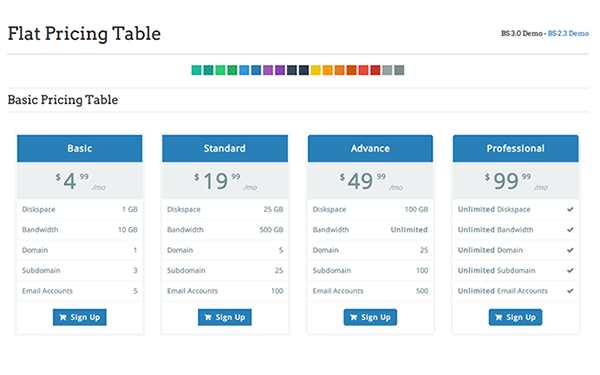The width and height of the screenshot is (600, 375).
Task: Click the $99.99 per month price
Action: [515, 181]
